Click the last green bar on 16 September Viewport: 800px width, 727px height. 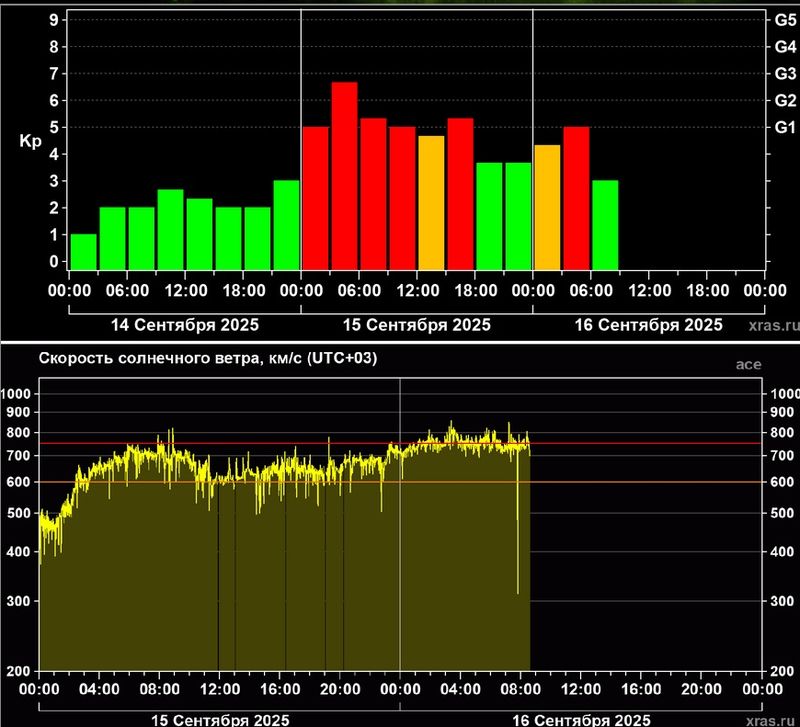pyautogui.click(x=605, y=225)
